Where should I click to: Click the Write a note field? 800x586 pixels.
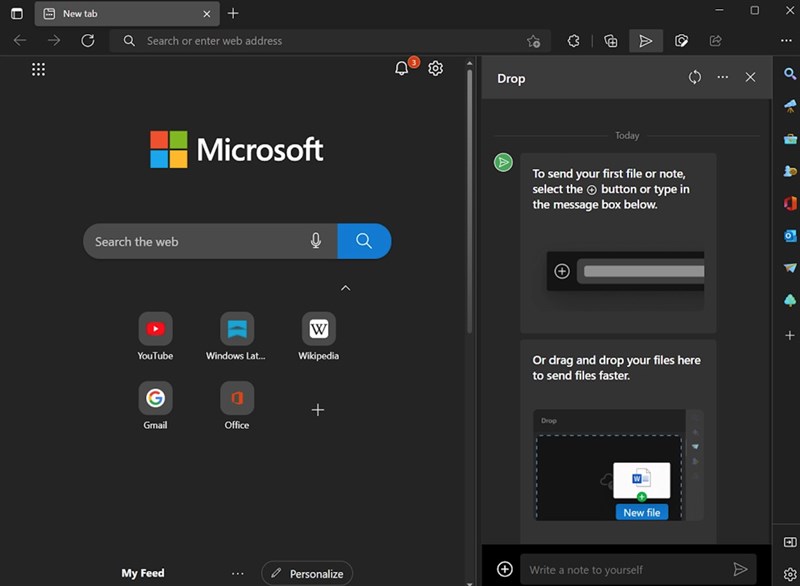pos(620,569)
